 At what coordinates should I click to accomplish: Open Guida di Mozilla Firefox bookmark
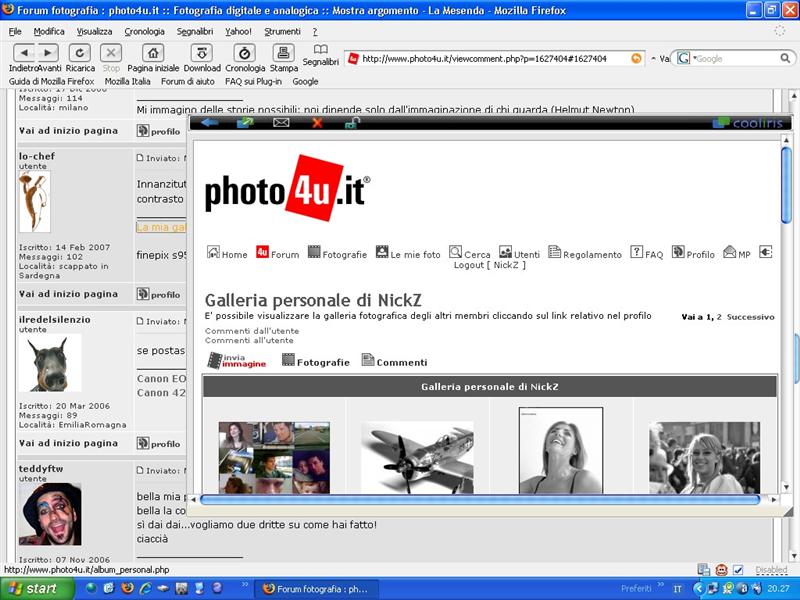click(52, 82)
